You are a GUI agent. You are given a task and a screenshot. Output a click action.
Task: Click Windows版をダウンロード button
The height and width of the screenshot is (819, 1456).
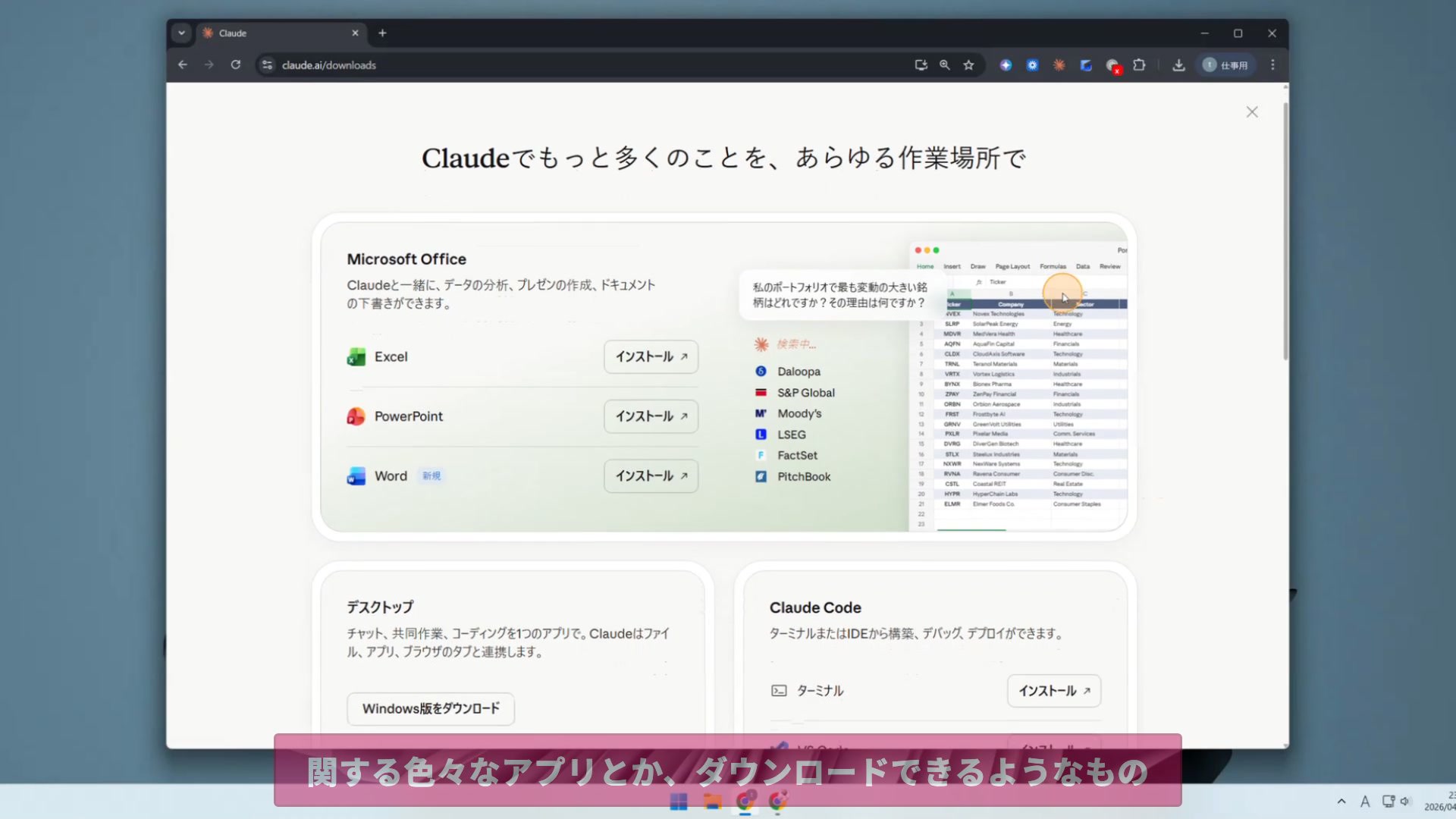431,709
